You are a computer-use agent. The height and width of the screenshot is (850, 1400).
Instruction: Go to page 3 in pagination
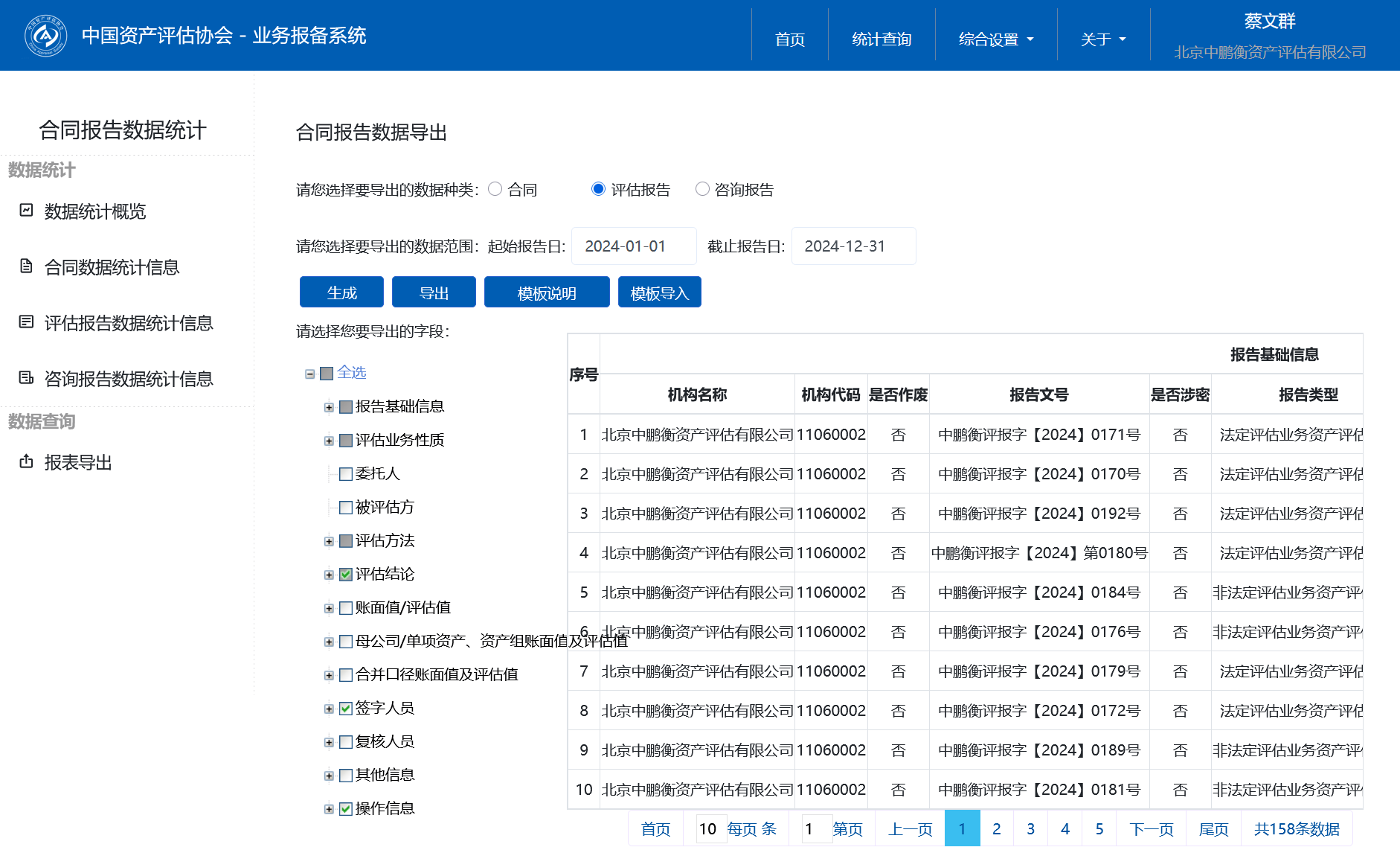[x=1030, y=828]
